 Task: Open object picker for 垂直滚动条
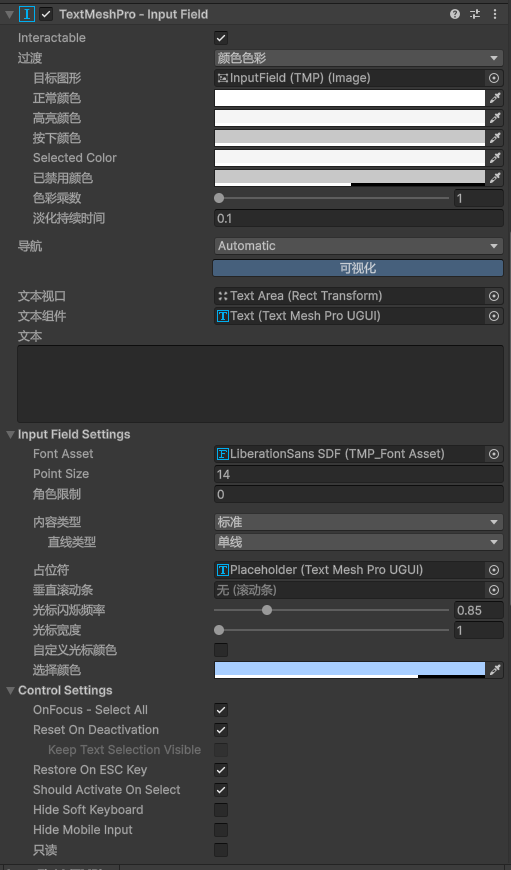[494, 590]
